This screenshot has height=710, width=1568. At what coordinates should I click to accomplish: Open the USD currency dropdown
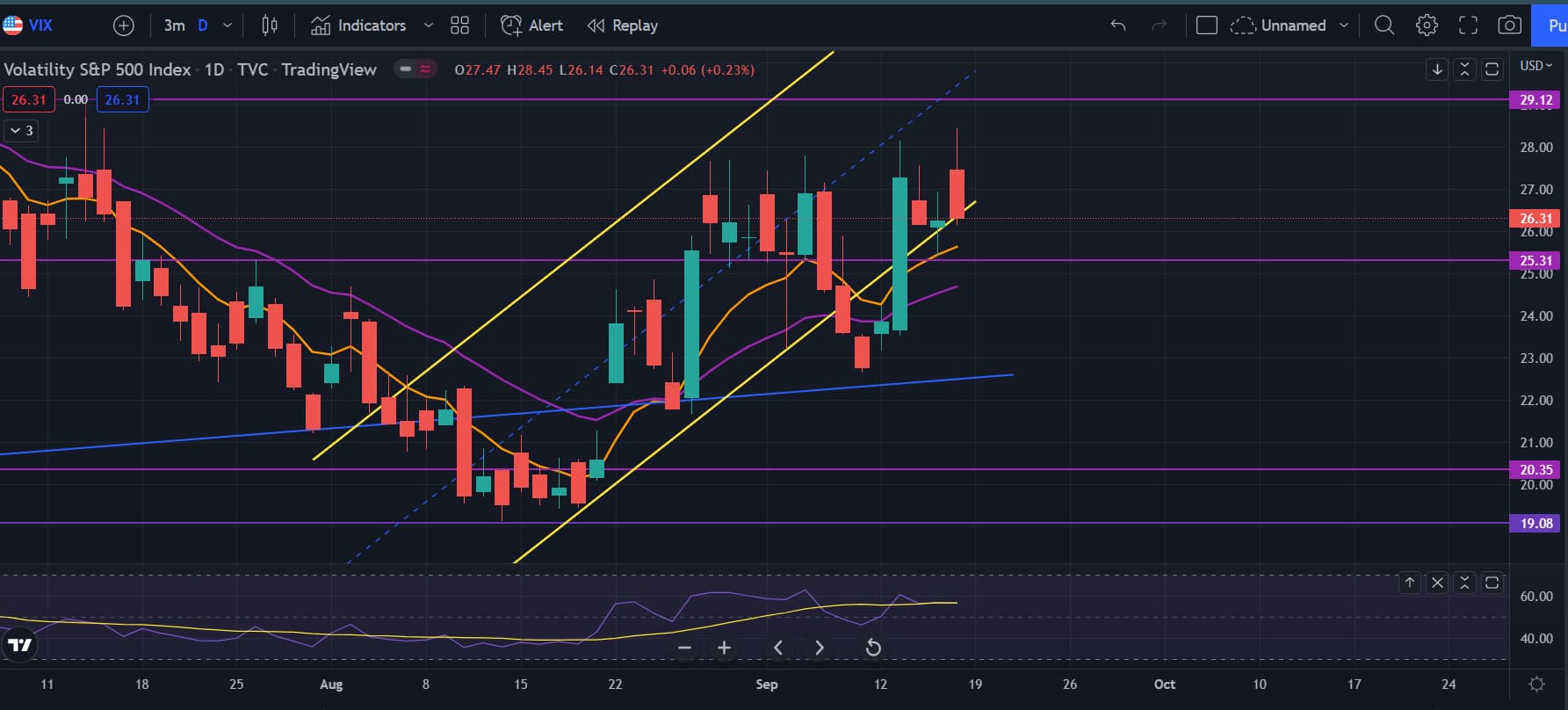coord(1537,66)
